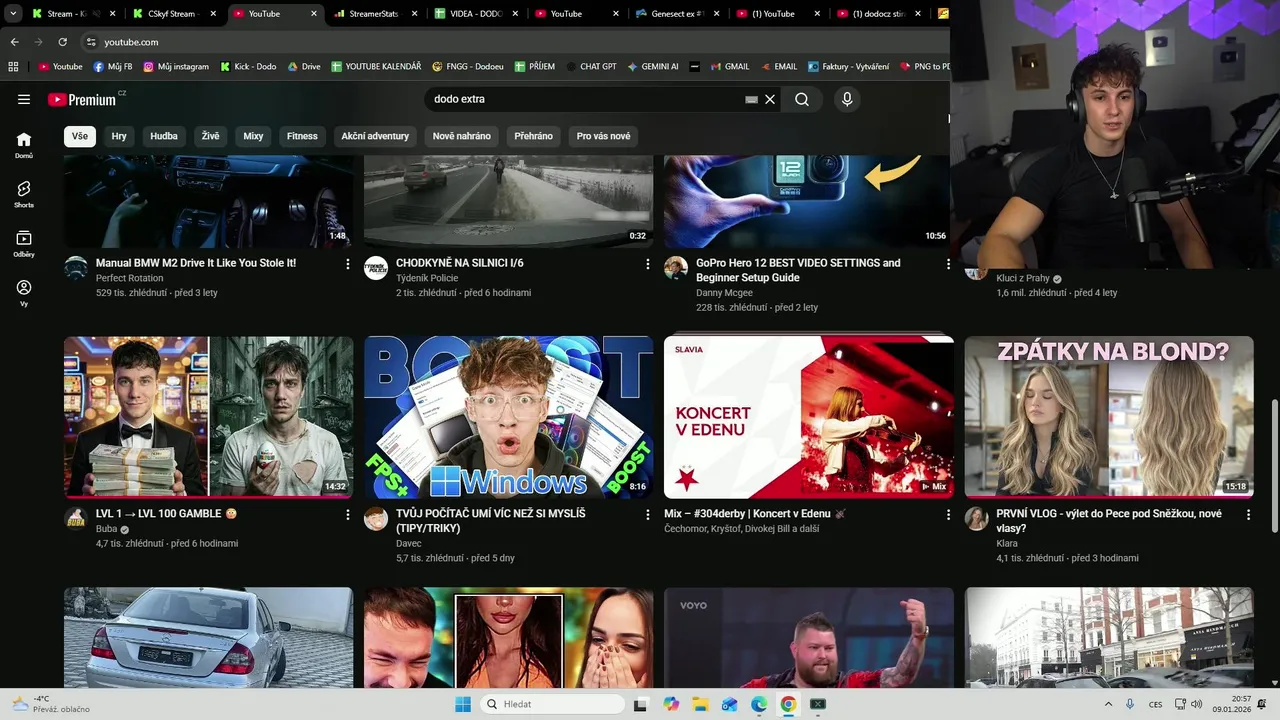
Task: Open the YouTube guide hamburger menu
Action: coord(24,99)
